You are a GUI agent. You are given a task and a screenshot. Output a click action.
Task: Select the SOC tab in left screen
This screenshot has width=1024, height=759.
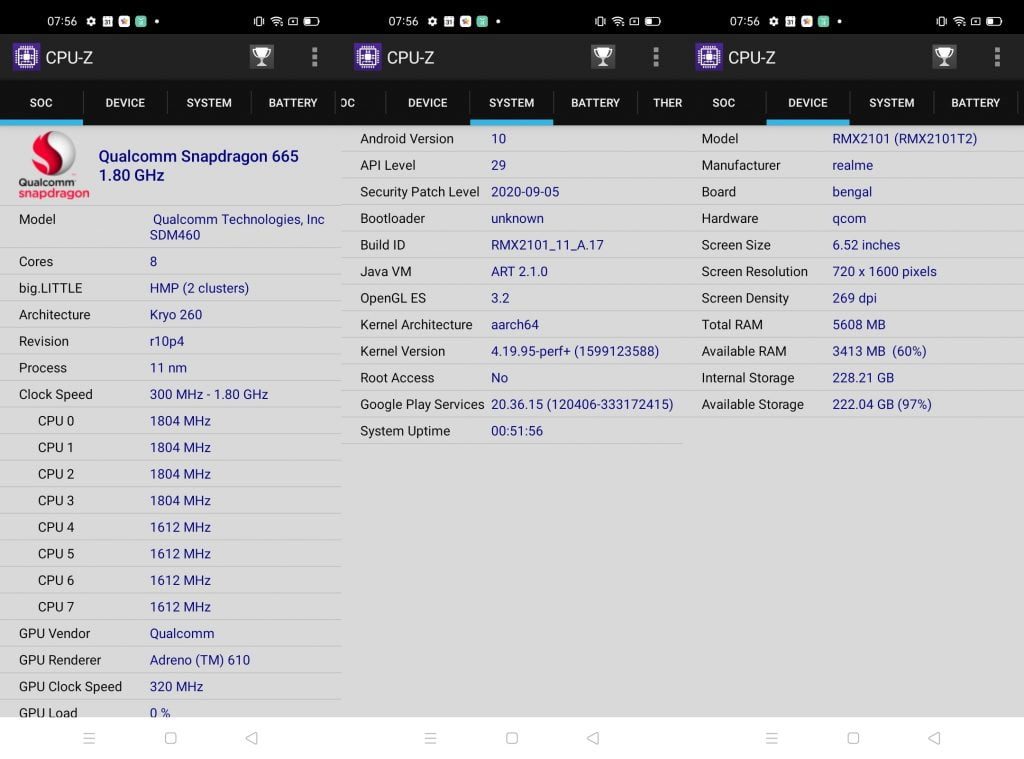click(41, 103)
